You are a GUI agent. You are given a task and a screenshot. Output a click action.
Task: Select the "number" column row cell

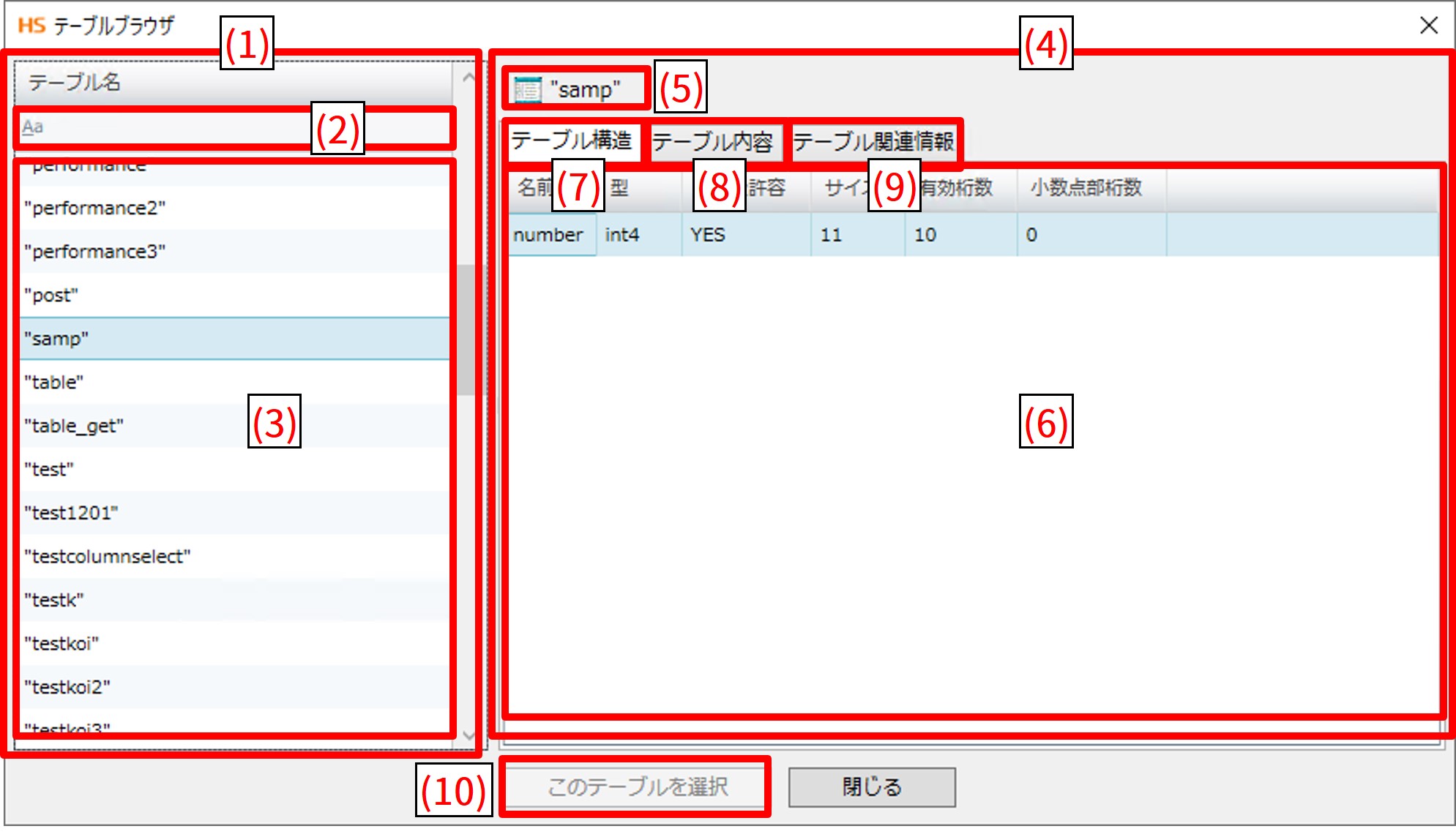click(550, 235)
